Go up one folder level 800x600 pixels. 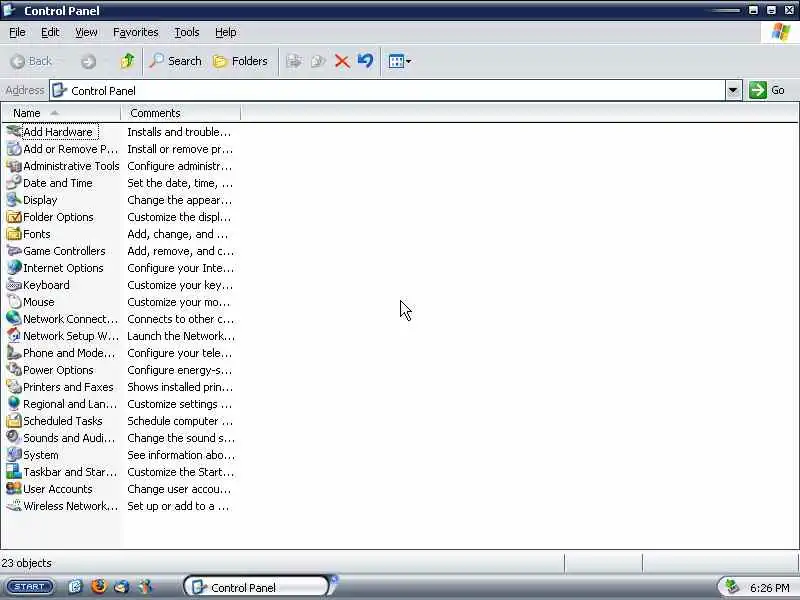[x=127, y=61]
